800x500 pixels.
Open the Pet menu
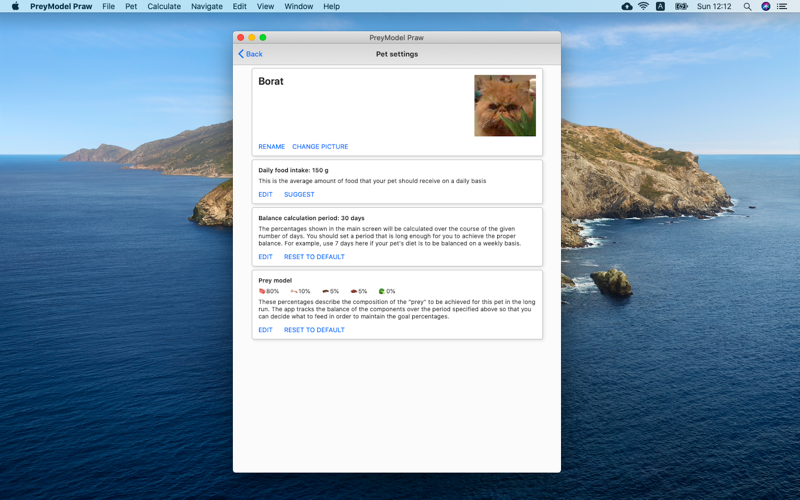tap(131, 6)
